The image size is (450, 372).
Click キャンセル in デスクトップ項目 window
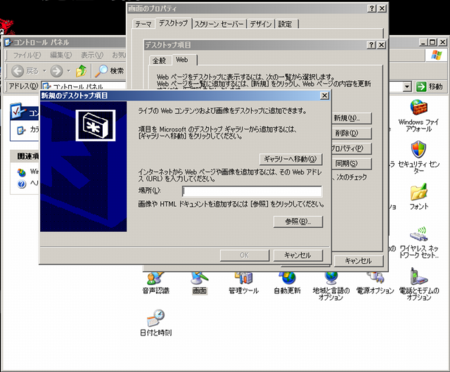(359, 261)
